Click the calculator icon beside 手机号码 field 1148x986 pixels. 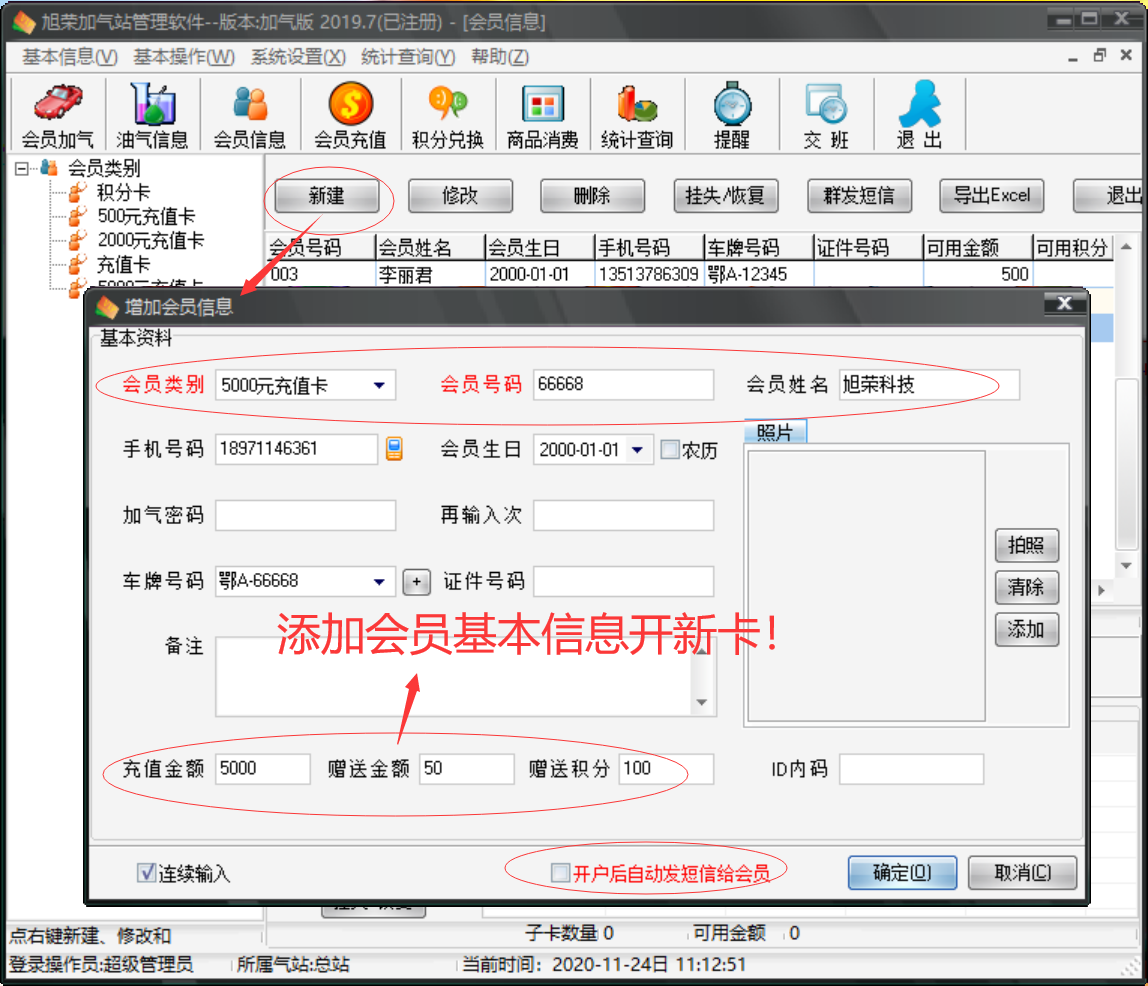click(x=394, y=449)
